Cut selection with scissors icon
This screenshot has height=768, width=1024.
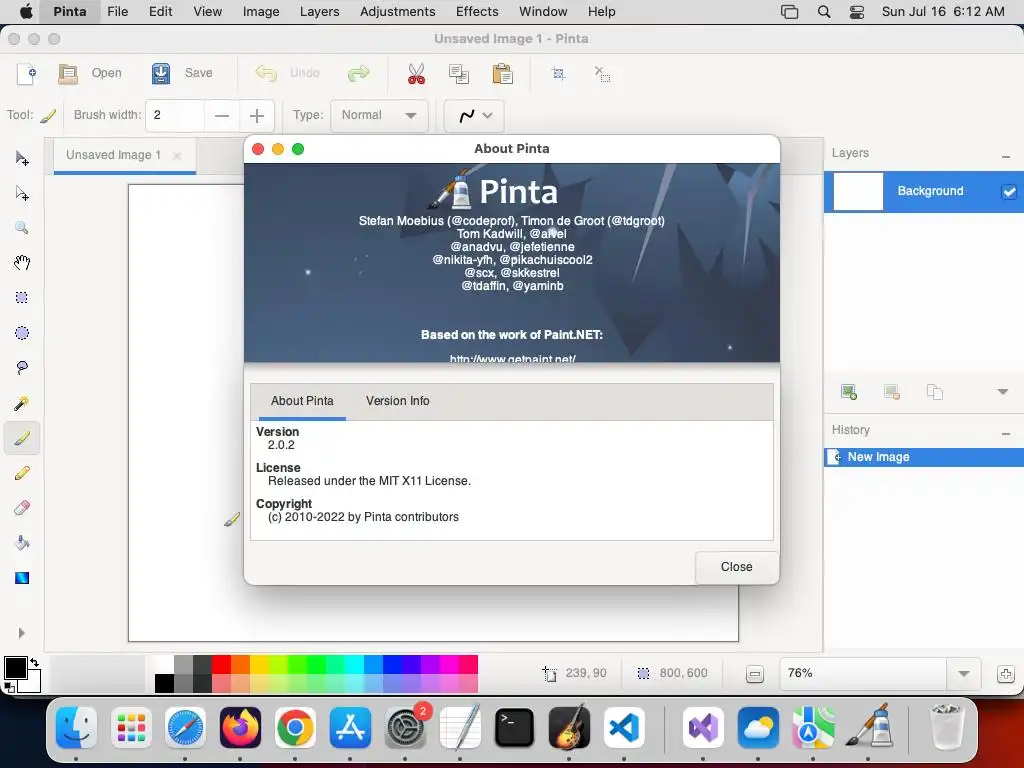coord(416,74)
